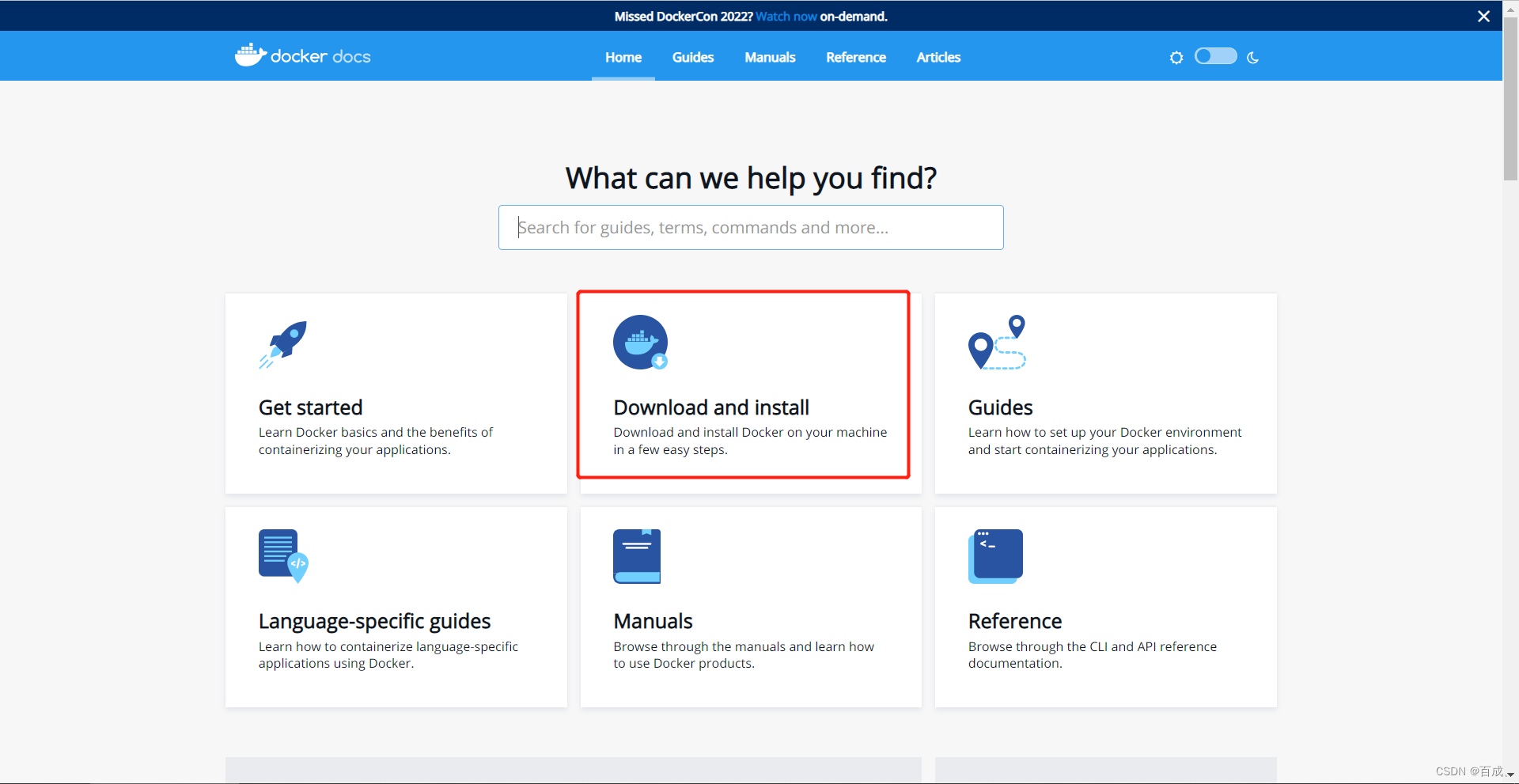Open the Get started card title
The width and height of the screenshot is (1519, 784).
[310, 407]
